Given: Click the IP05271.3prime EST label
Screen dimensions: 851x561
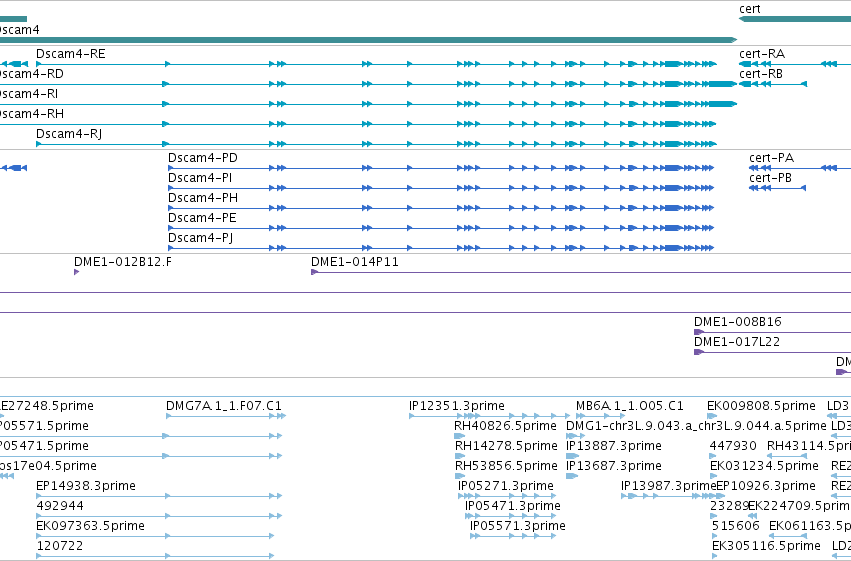Looking at the screenshot, I should tap(506, 486).
